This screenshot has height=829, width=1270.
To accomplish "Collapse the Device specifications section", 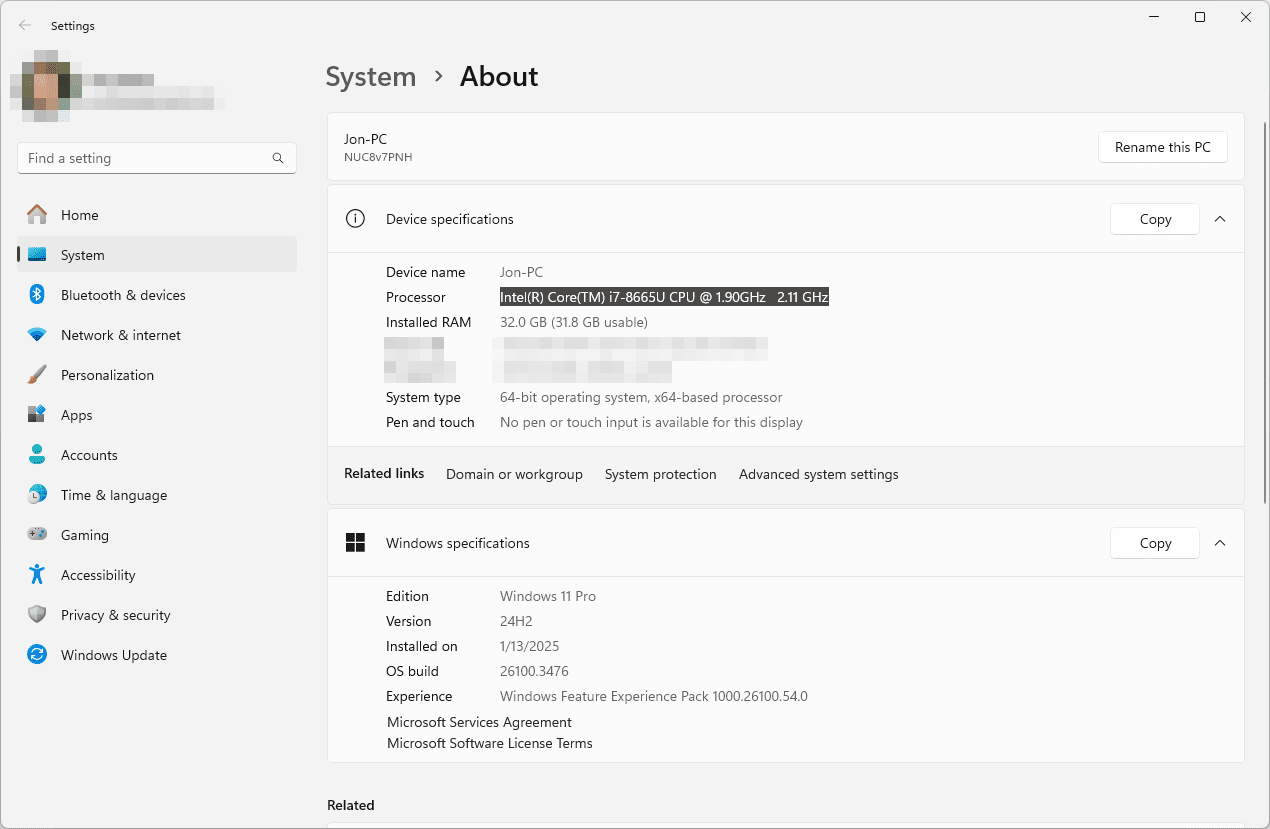I will [x=1220, y=219].
